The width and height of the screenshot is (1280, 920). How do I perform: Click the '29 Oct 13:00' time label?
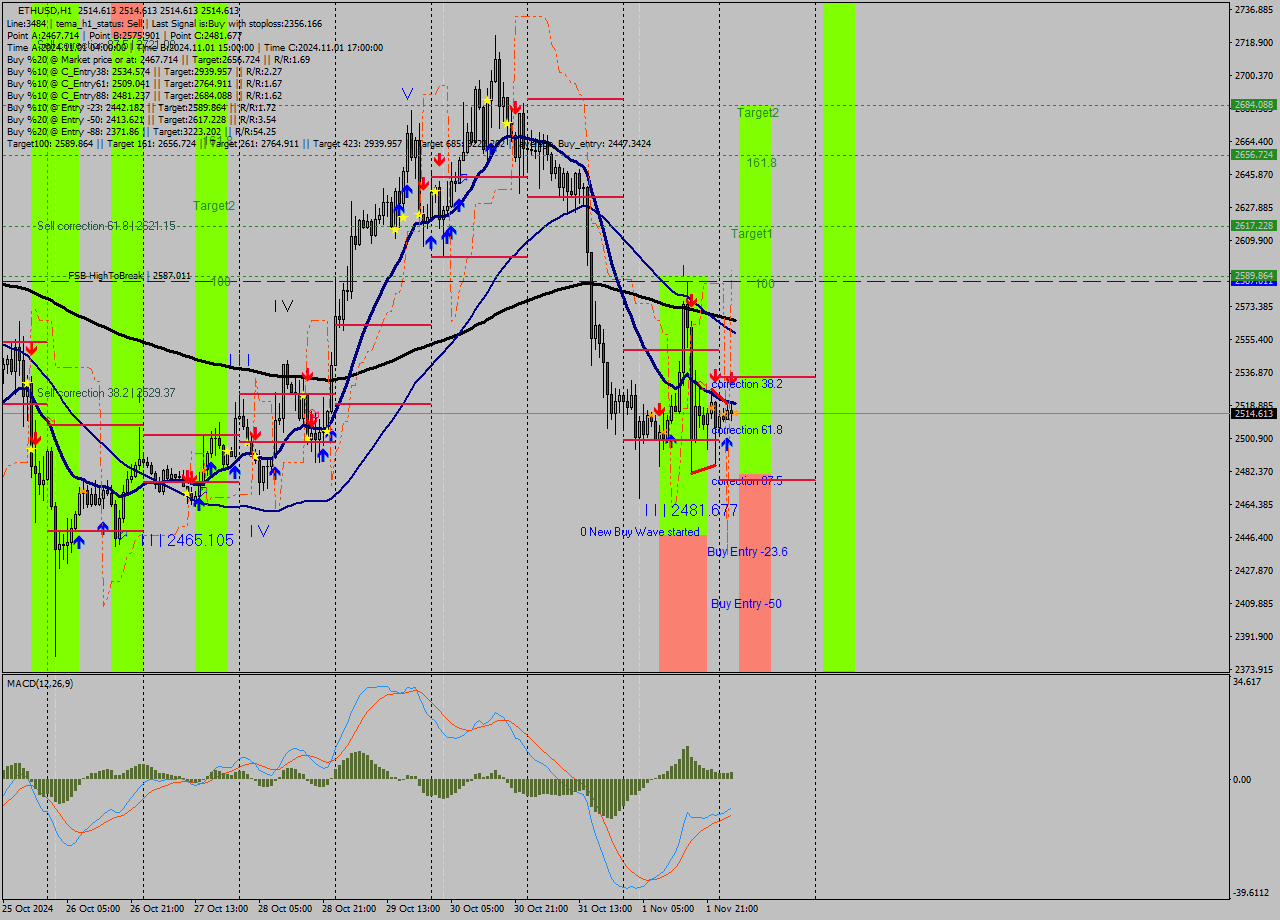tap(412, 909)
